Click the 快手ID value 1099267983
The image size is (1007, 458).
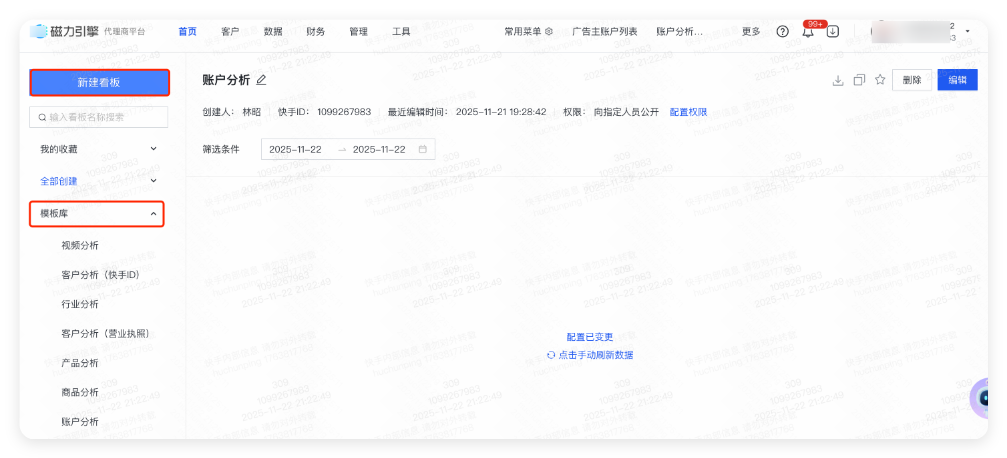344,112
